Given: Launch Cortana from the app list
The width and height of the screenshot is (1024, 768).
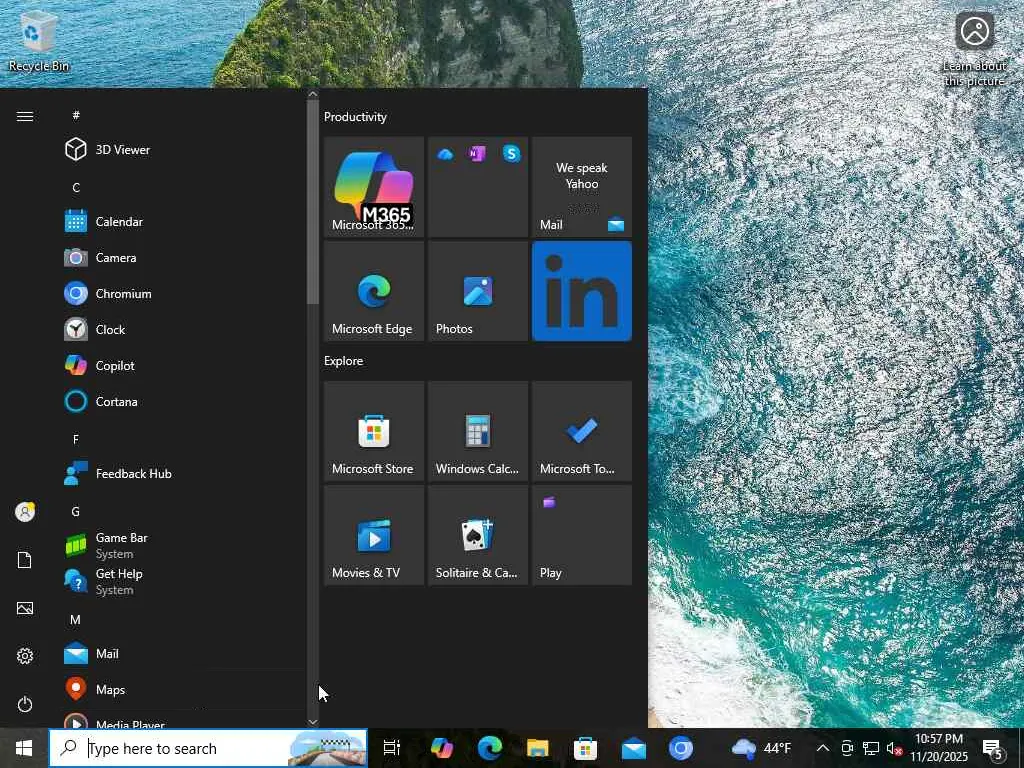Looking at the screenshot, I should (x=182, y=401).
